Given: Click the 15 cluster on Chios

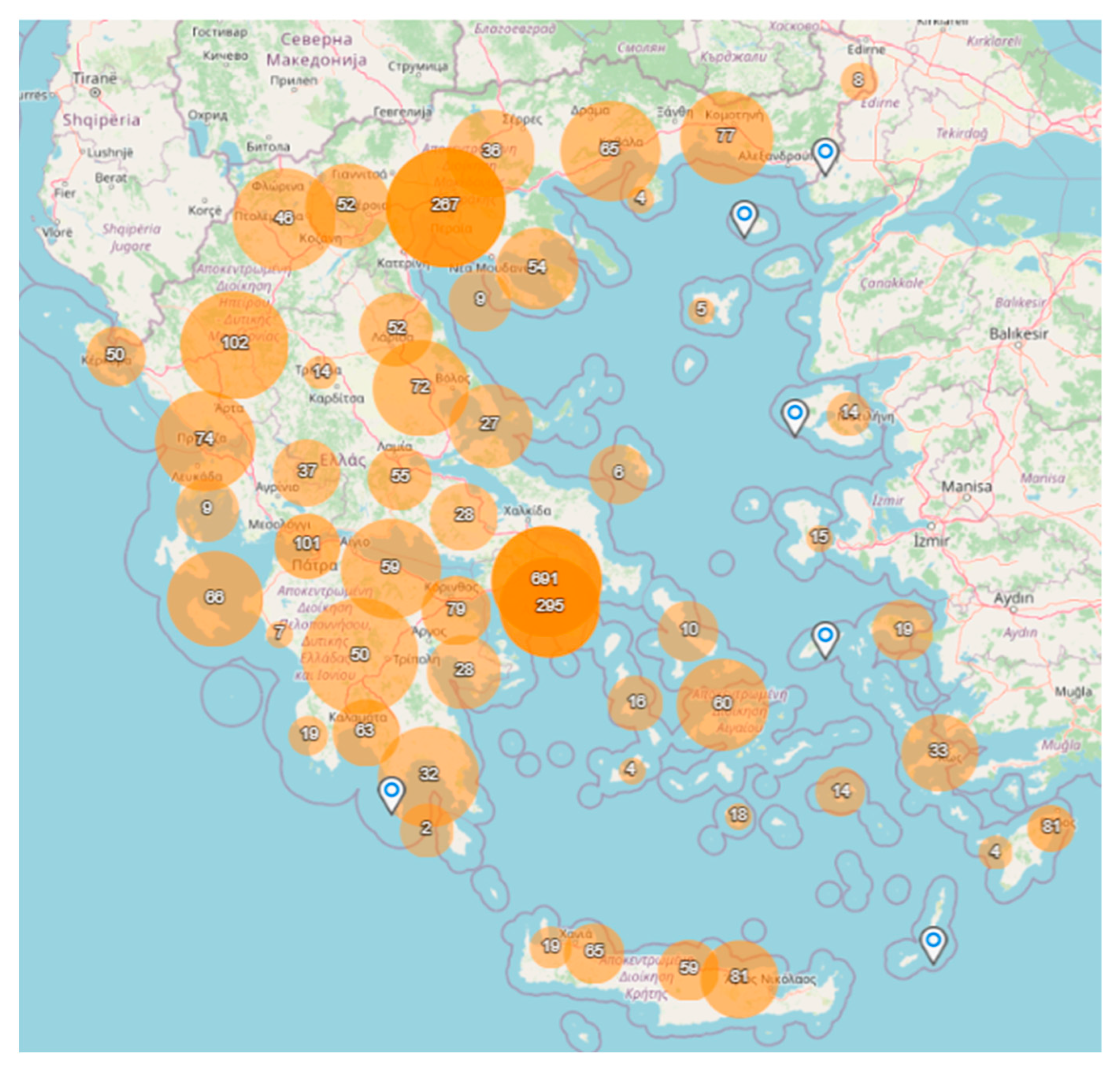Looking at the screenshot, I should point(819,537).
